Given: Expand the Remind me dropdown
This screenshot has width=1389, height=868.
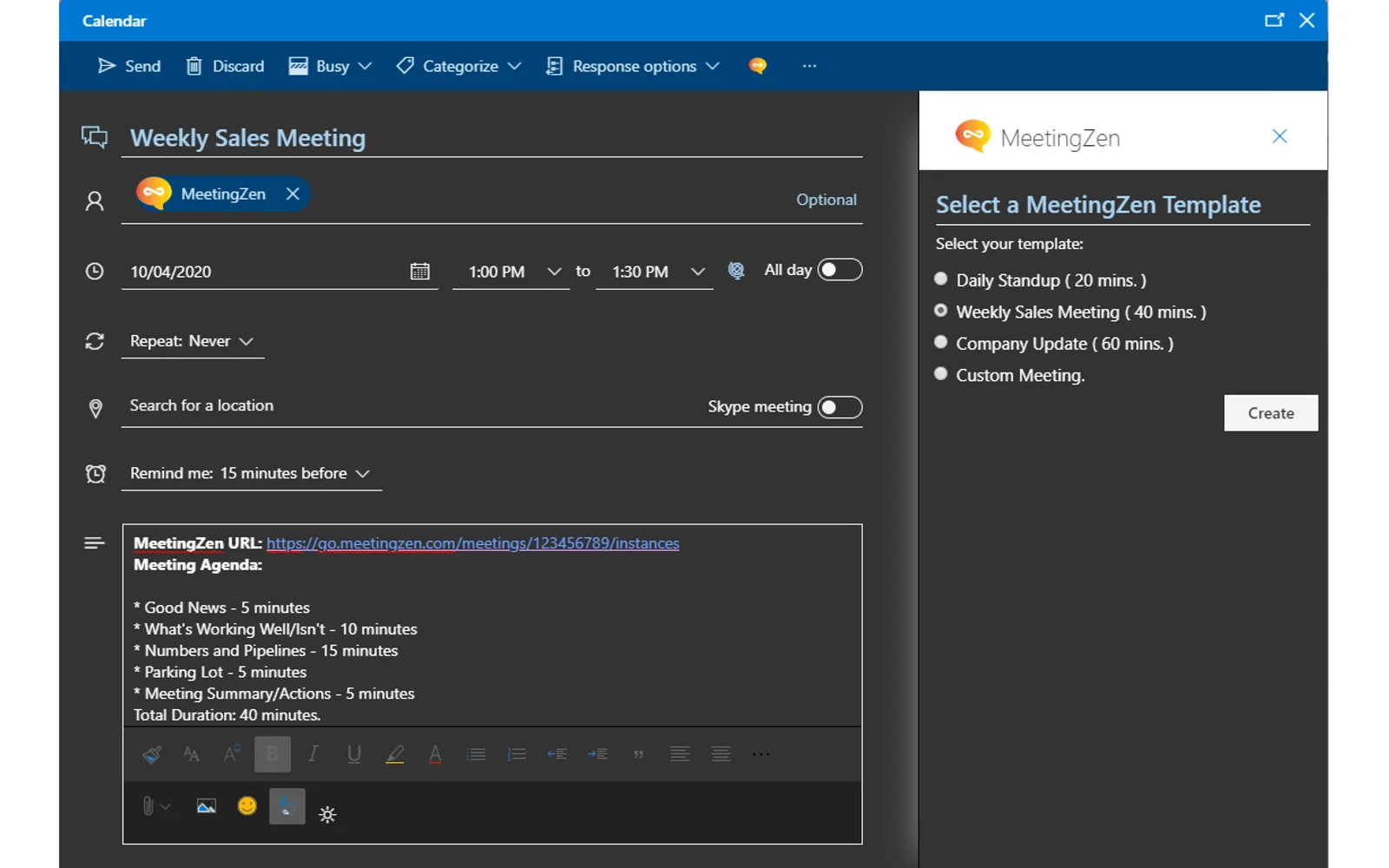Looking at the screenshot, I should click(x=251, y=473).
